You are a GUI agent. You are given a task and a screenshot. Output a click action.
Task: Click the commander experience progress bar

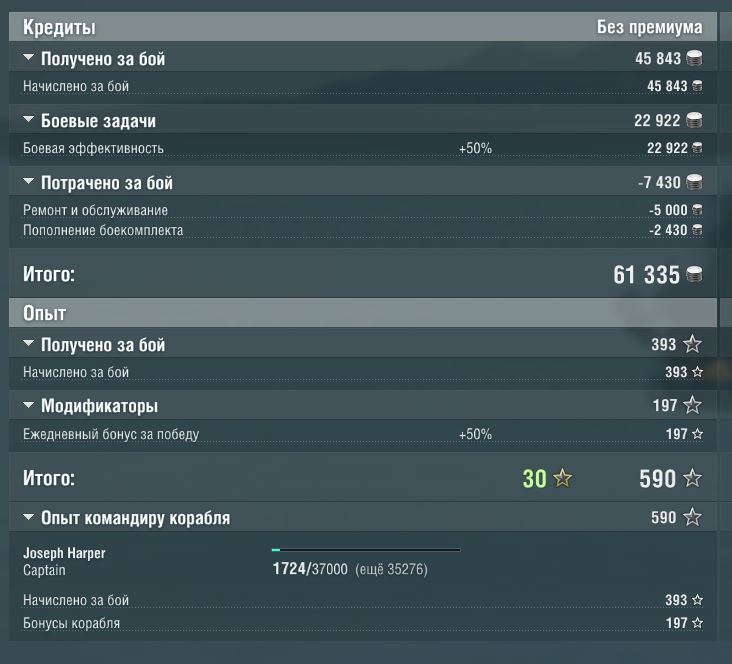coord(366,550)
